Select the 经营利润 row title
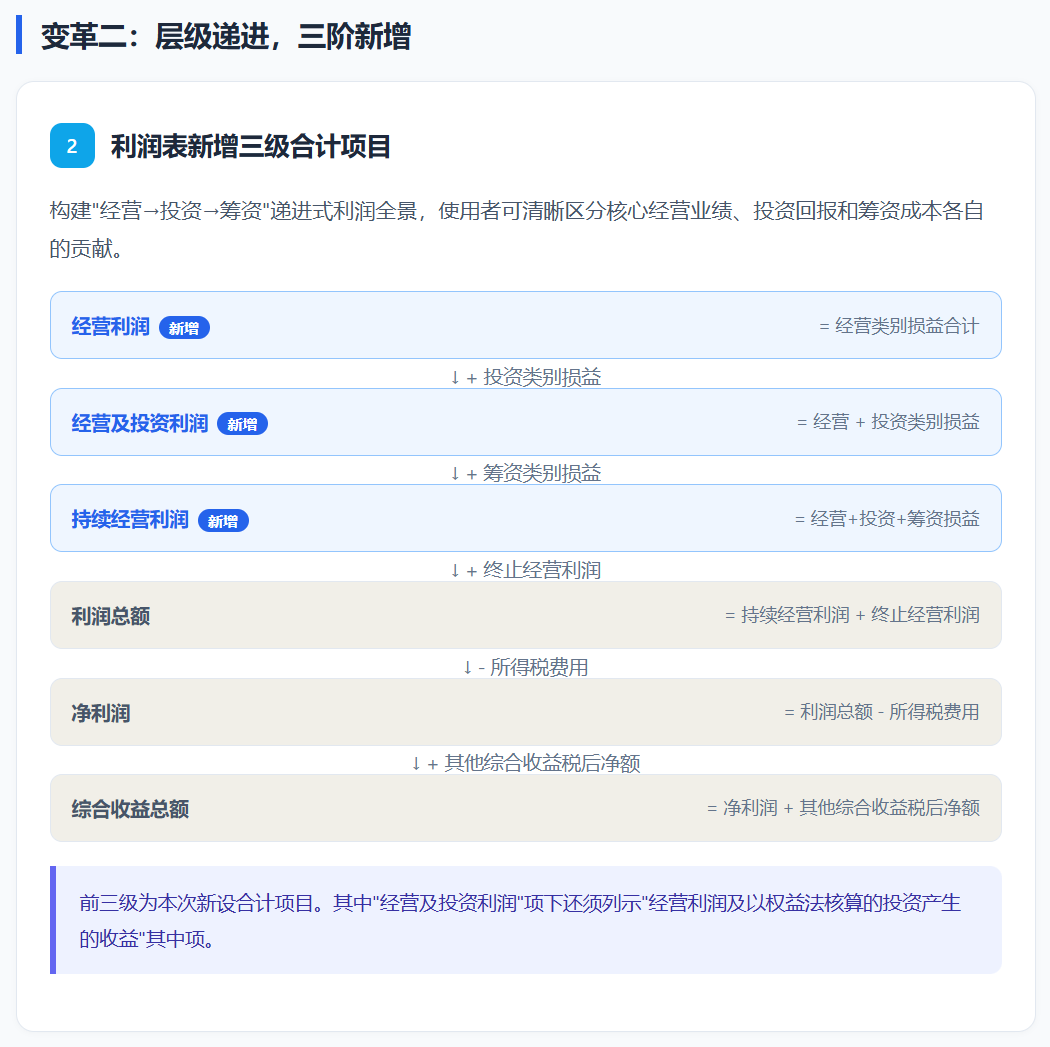Viewport: 1050px width, 1047px height. [110, 327]
